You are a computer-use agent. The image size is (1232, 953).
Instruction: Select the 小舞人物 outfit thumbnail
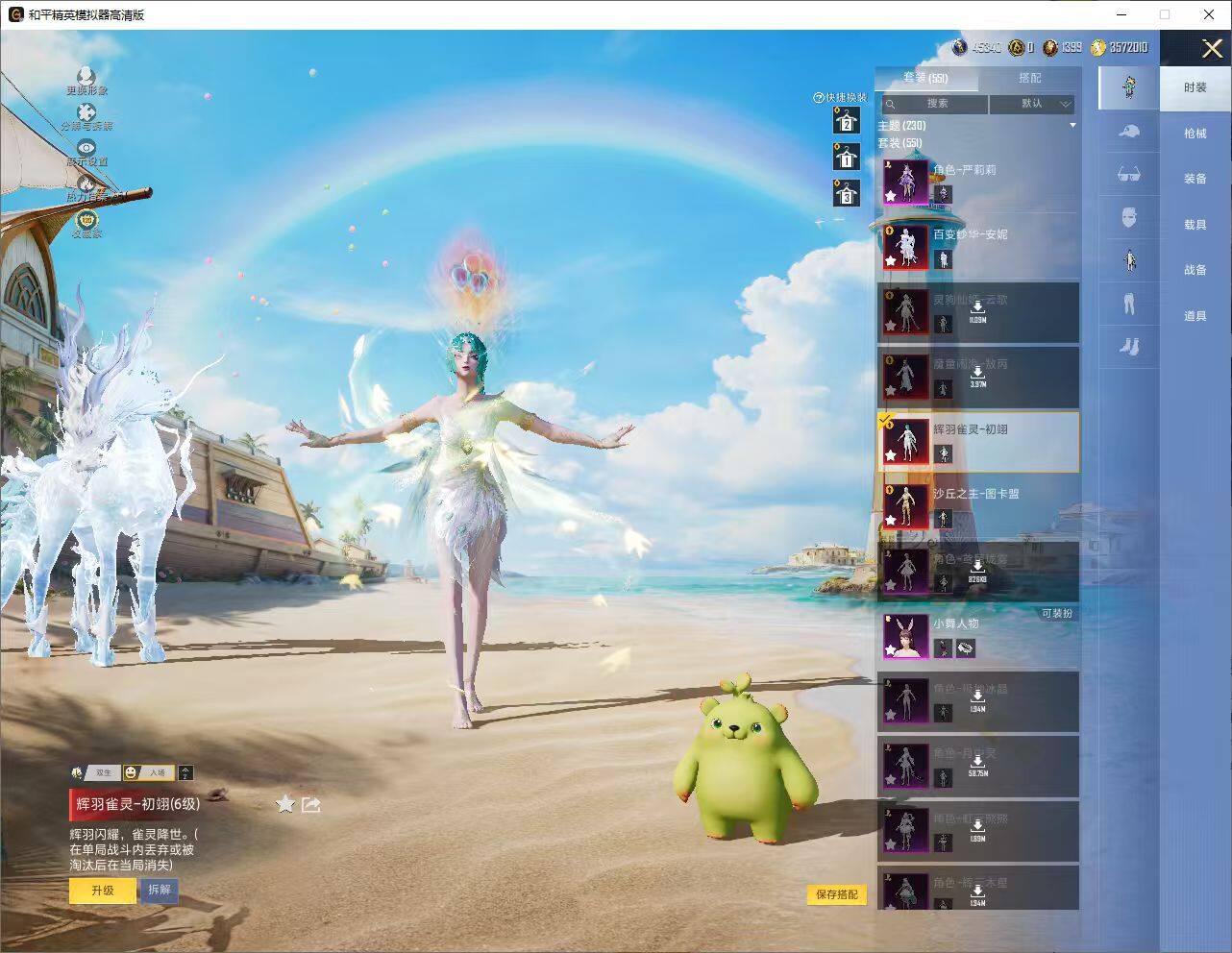(905, 636)
